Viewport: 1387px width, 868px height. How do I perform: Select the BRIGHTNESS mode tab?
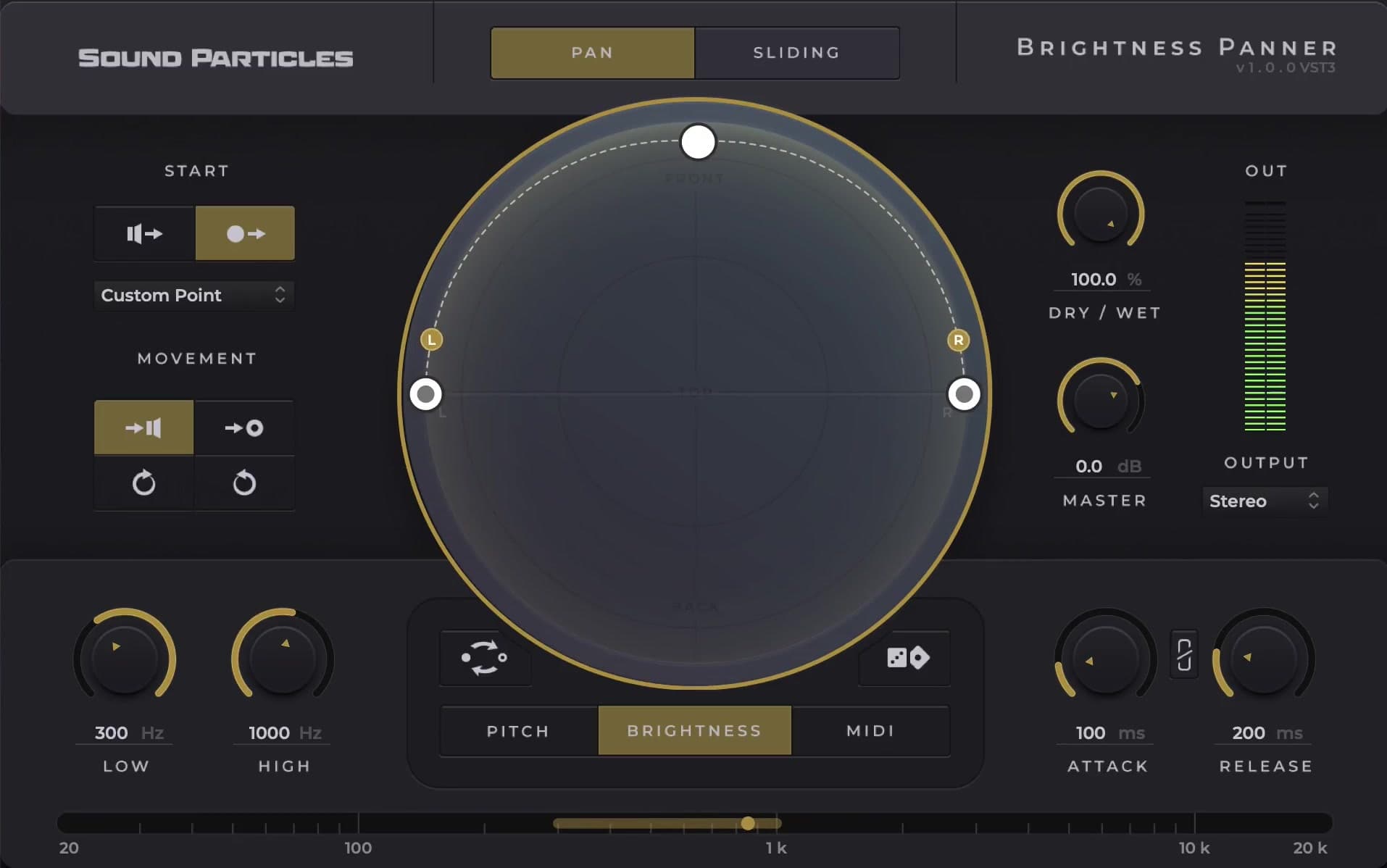[694, 731]
